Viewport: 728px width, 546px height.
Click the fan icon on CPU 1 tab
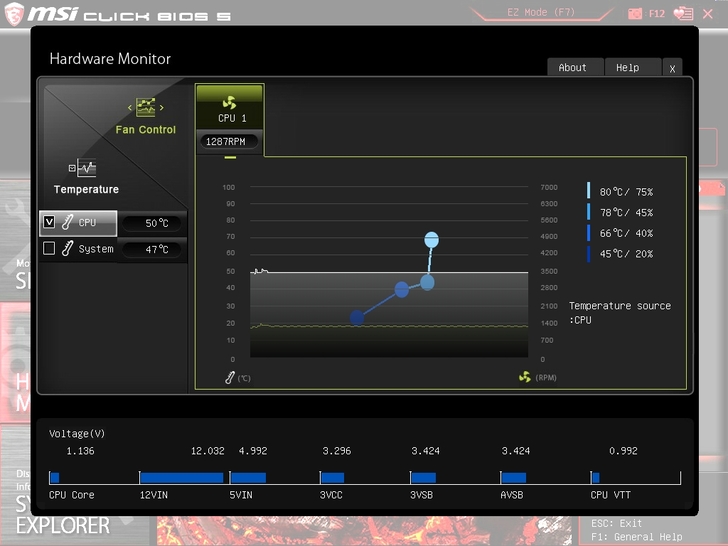229,102
